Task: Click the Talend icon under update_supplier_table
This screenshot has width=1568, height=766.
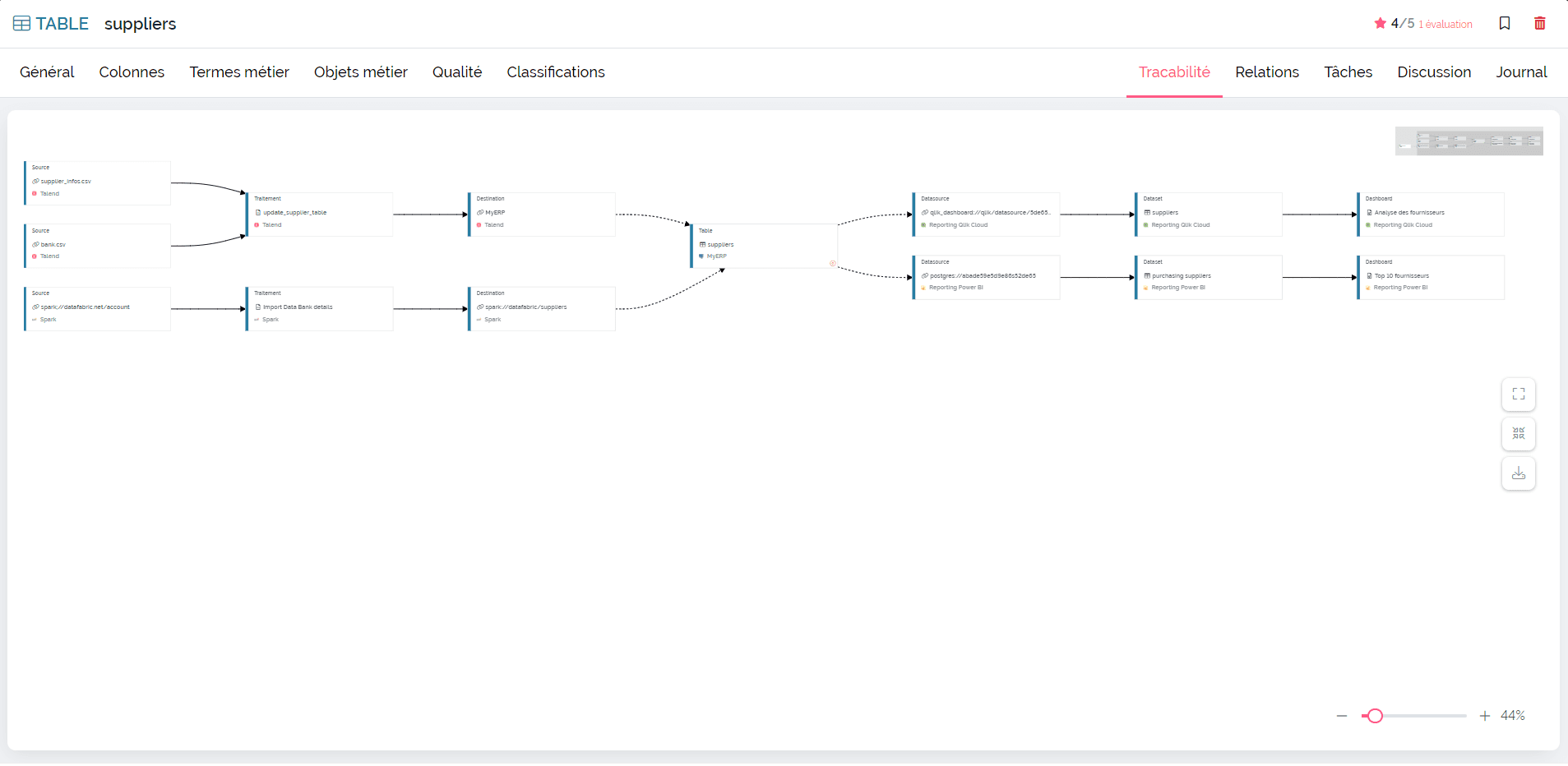Action: [x=257, y=225]
